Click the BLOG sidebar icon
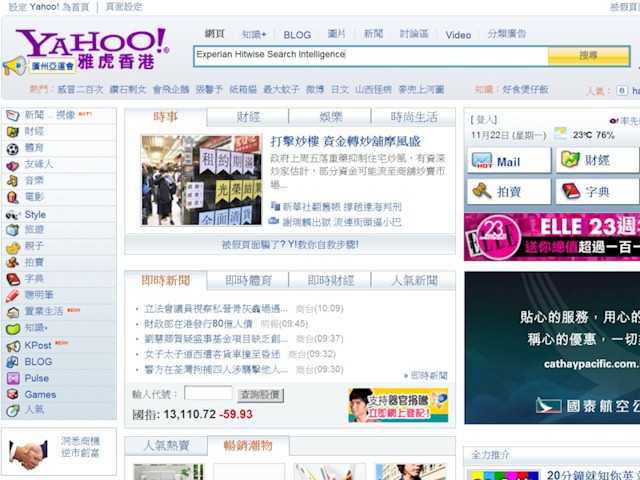This screenshot has height=480, width=640. click(13, 362)
